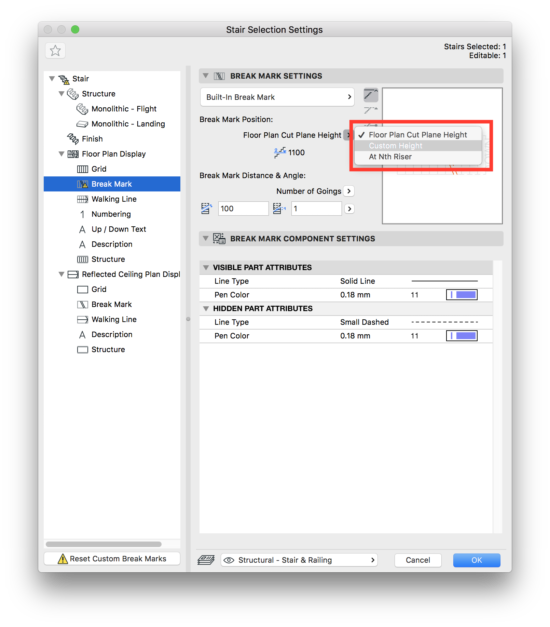Select the Walking Line item under Floor Plan Display

coord(106,199)
